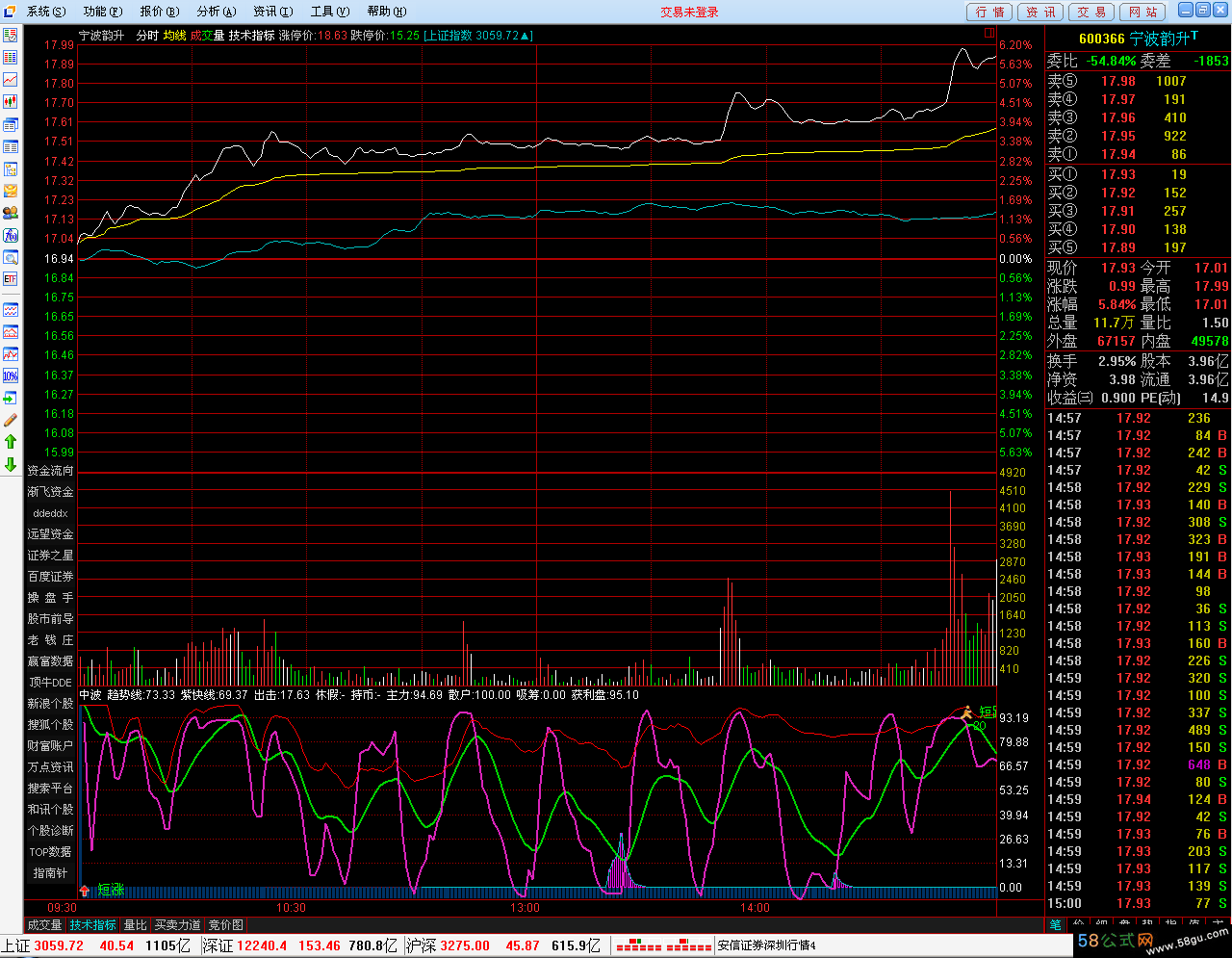Viewport: 1232px width, 958px height.
Task: Click the 顶牛DDE sidebar link
Action: tap(50, 683)
